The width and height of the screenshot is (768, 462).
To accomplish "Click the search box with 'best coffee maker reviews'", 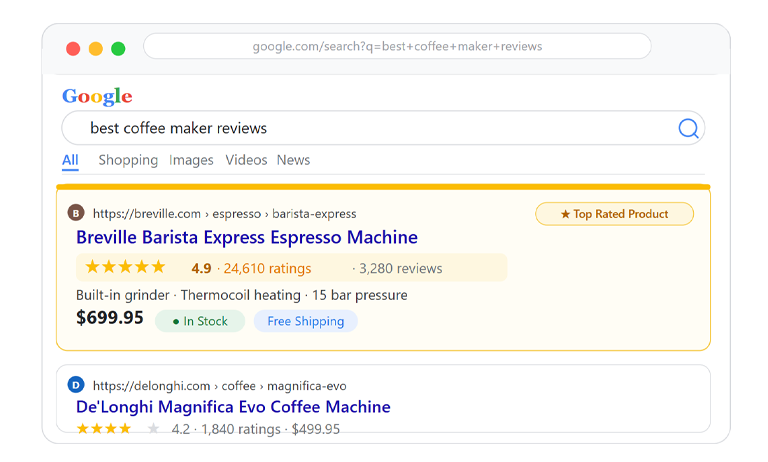I will 383,128.
